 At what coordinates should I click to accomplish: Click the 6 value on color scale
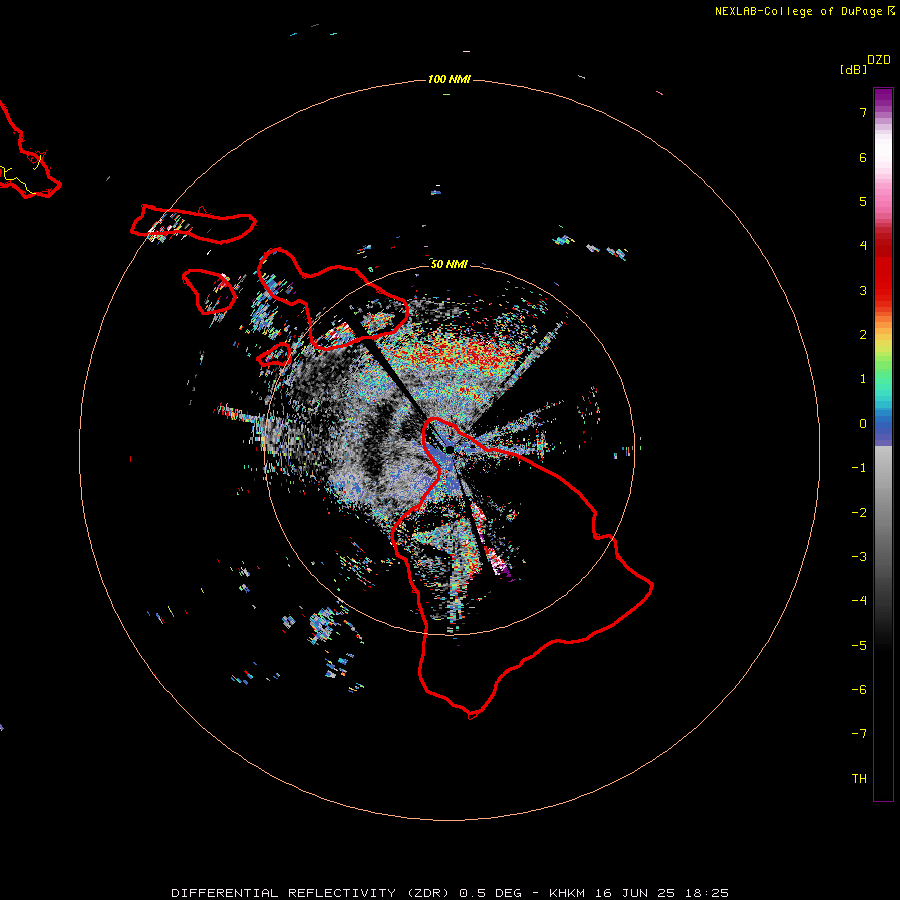click(863, 157)
